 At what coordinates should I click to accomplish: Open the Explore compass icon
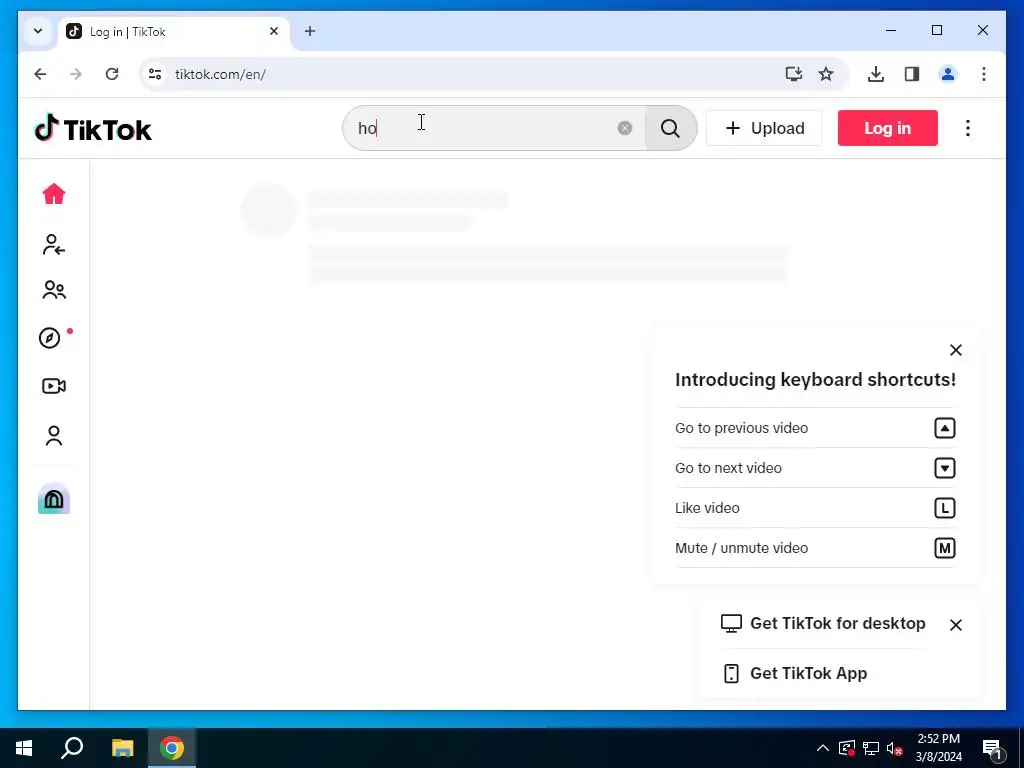[50, 338]
